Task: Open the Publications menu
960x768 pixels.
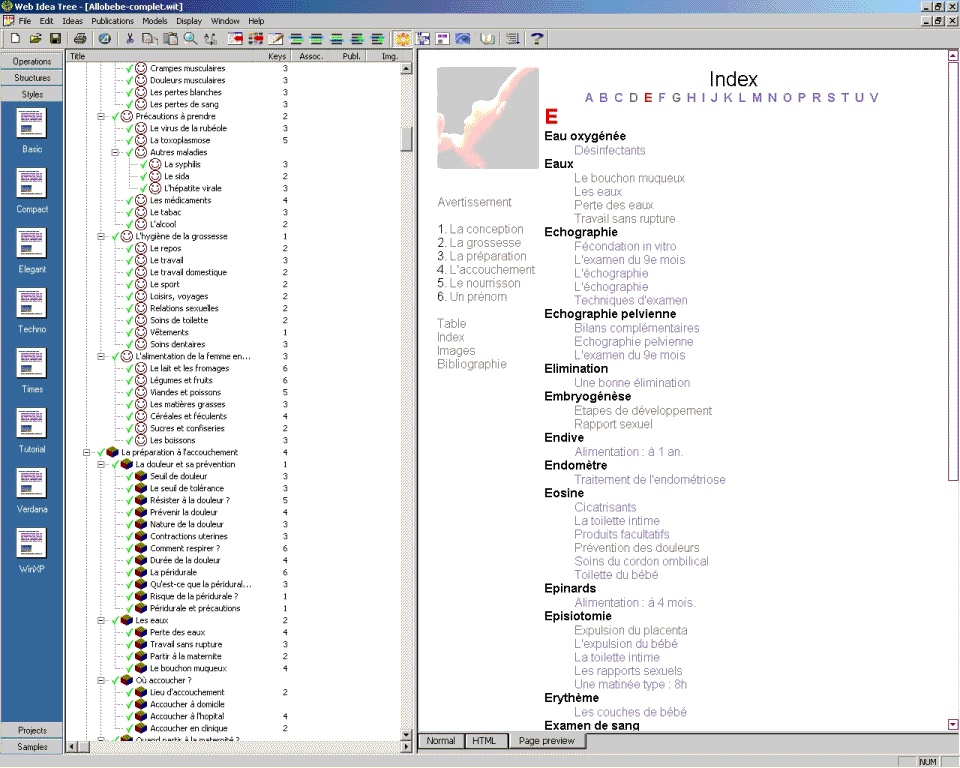Action: pyautogui.click(x=112, y=21)
